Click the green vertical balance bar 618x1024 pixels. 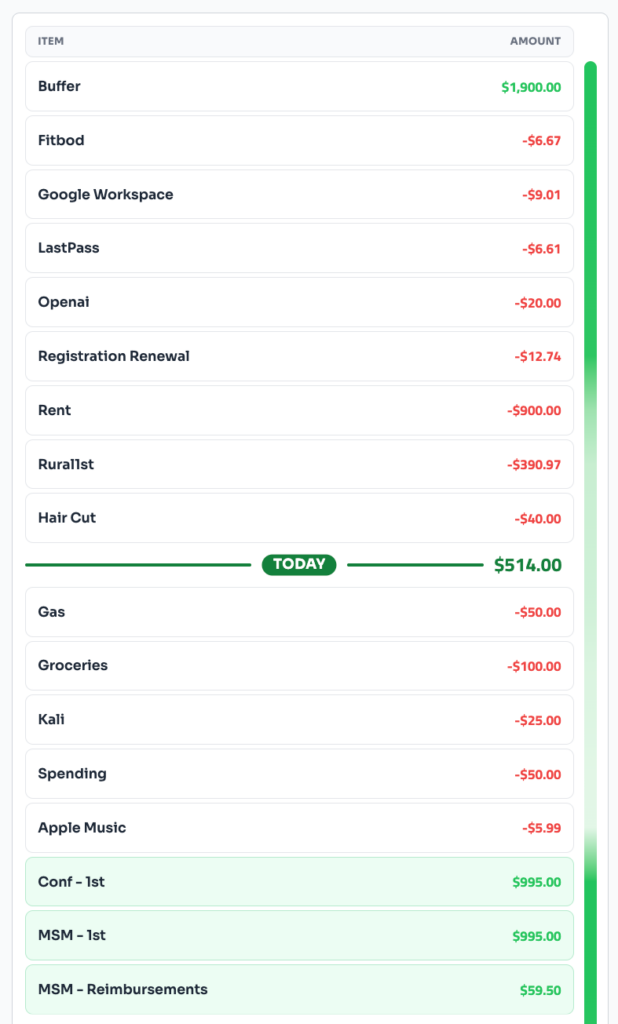tap(590, 500)
